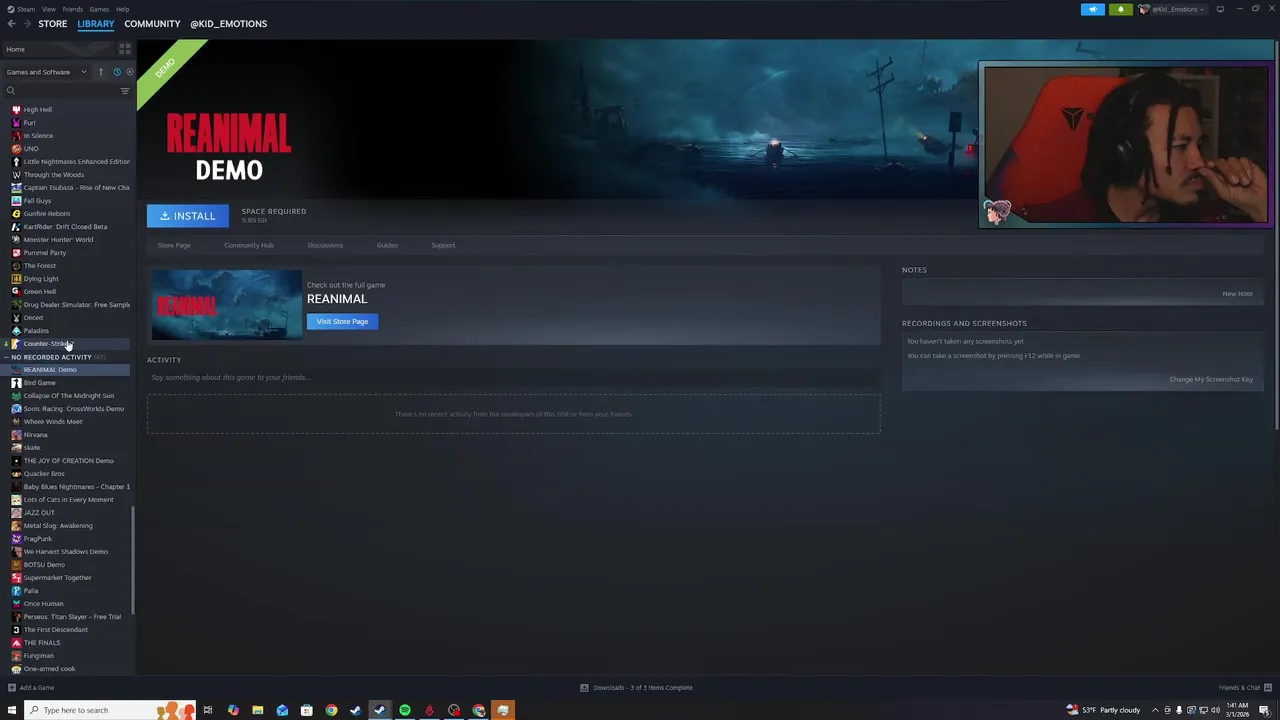The height and width of the screenshot is (720, 1280).
Task: Create a New Note
Action: (1237, 294)
